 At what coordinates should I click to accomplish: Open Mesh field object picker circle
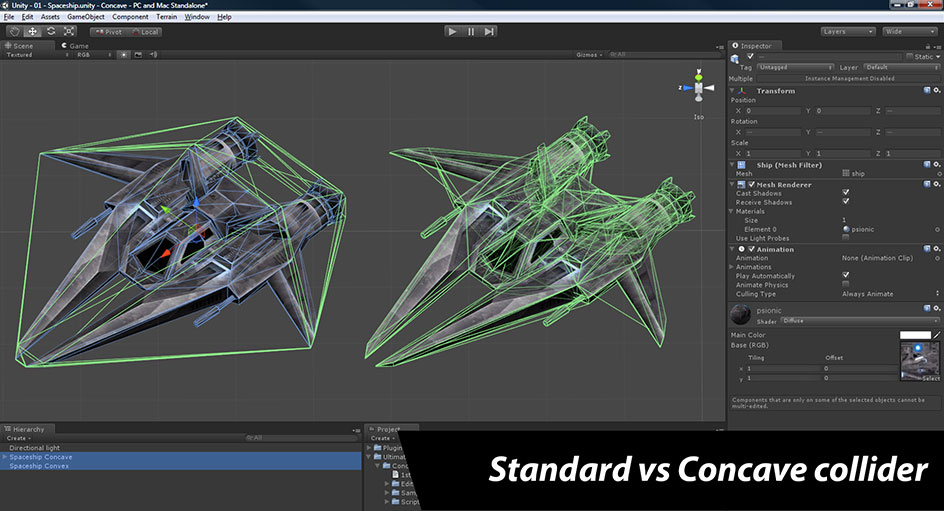tap(939, 174)
